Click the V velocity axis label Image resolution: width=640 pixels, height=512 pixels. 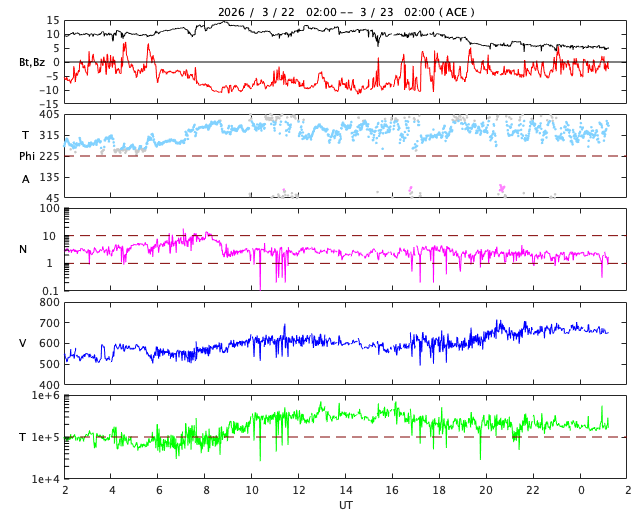tap(23, 343)
